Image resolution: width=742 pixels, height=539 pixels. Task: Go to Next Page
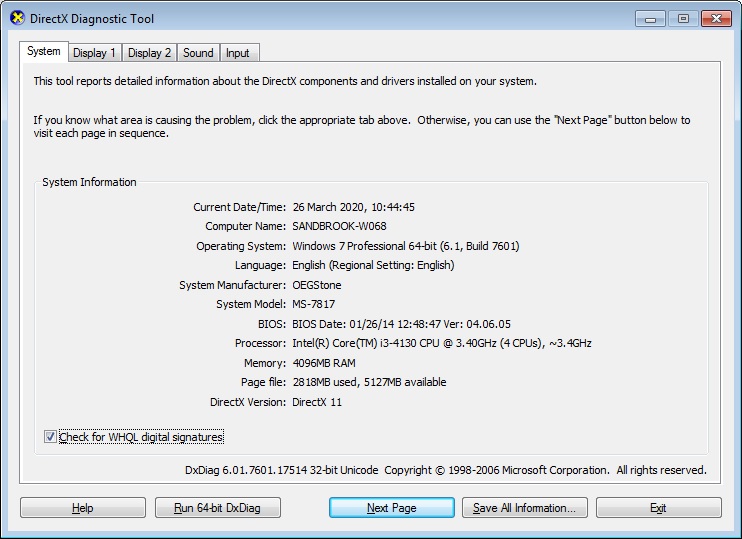391,508
